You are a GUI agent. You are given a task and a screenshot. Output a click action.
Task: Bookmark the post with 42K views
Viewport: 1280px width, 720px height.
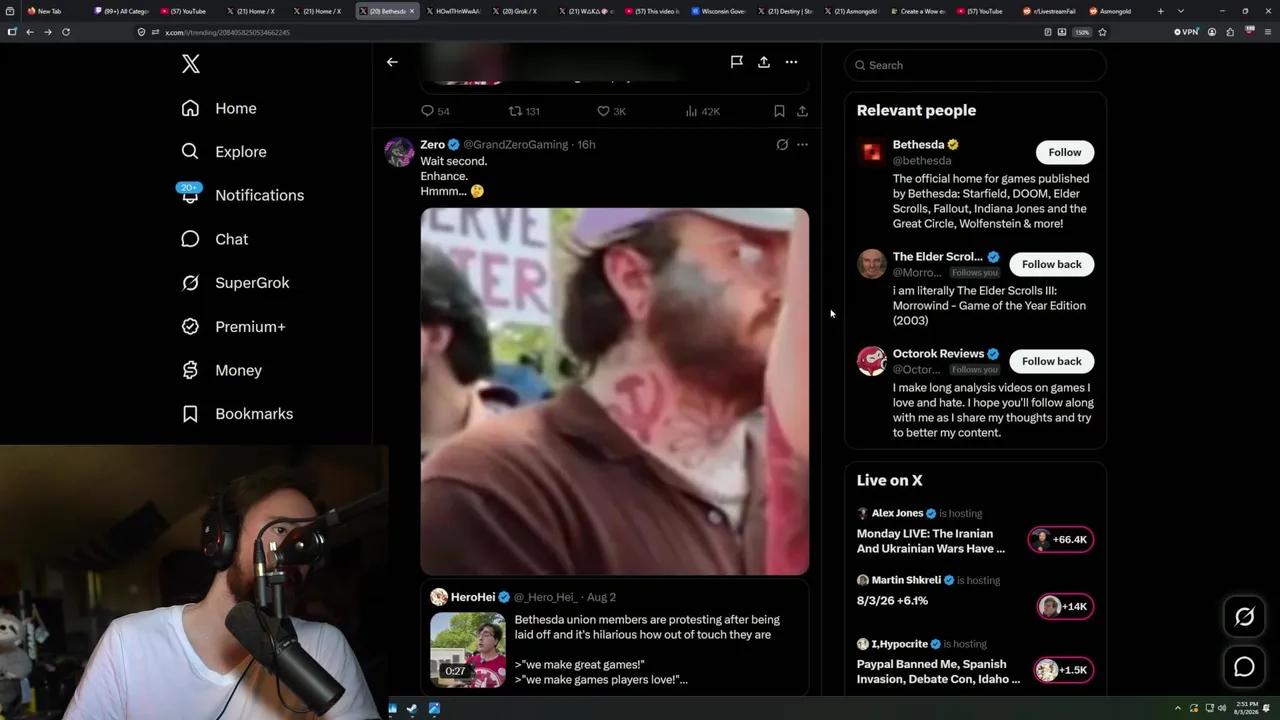point(779,111)
